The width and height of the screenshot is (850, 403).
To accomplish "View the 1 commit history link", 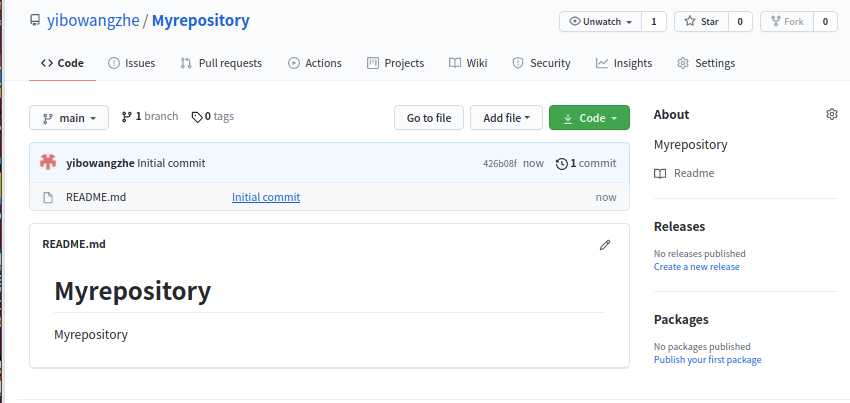I will pyautogui.click(x=587, y=163).
